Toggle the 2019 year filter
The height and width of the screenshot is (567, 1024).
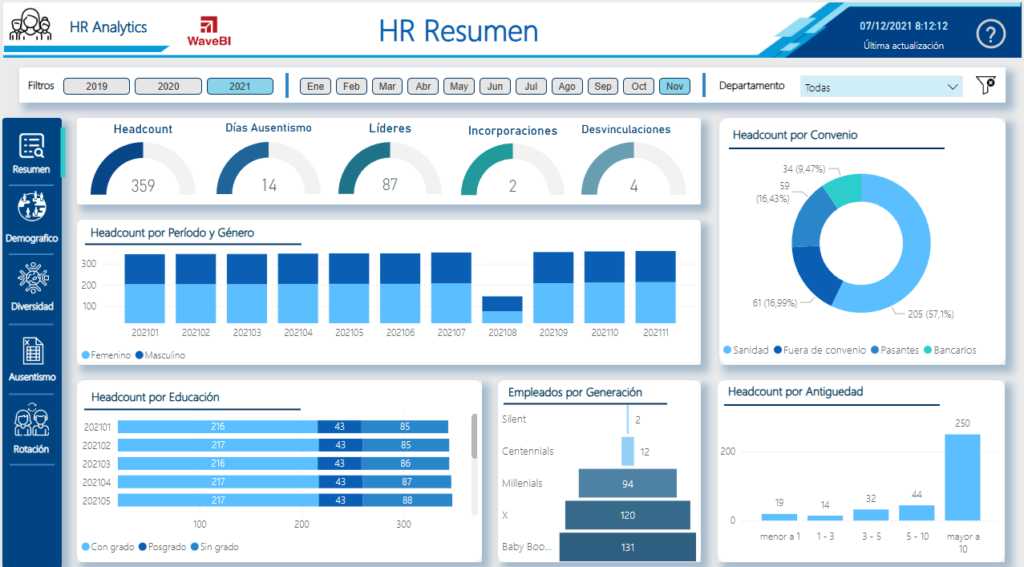pyautogui.click(x=97, y=86)
